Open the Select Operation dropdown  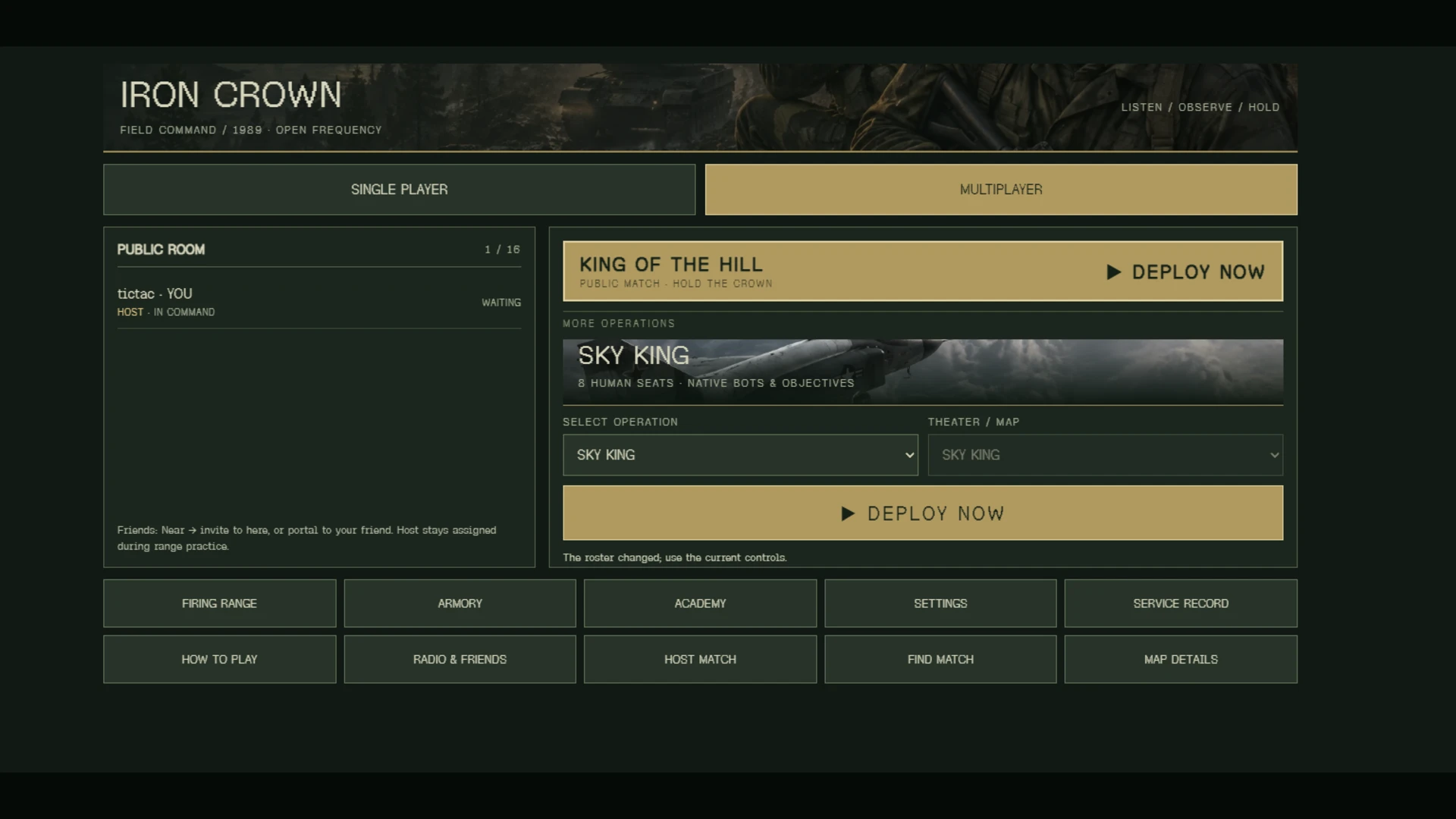click(x=740, y=455)
